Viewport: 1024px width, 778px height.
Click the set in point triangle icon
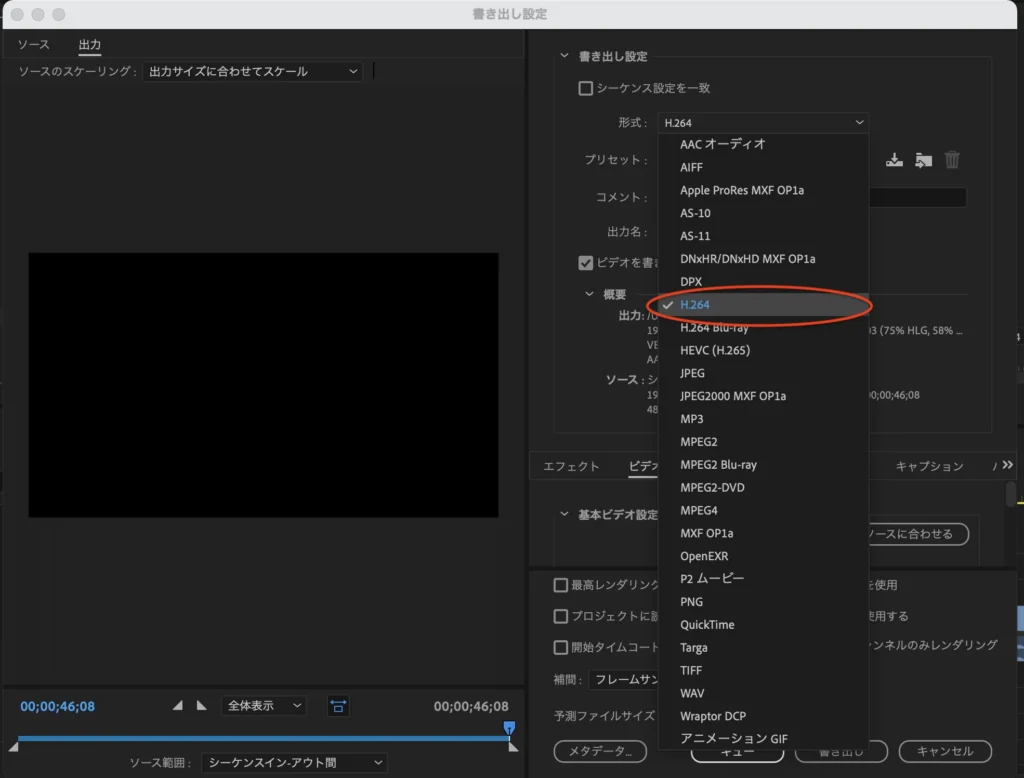(x=178, y=706)
